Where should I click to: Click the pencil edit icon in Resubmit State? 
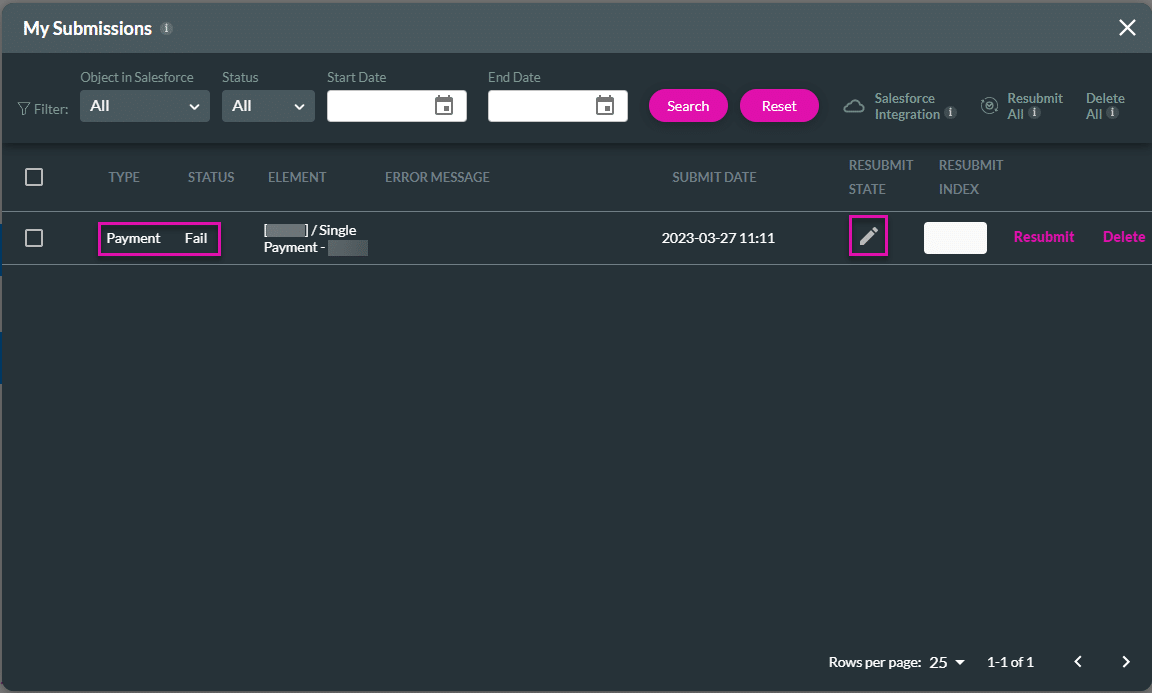(868, 236)
